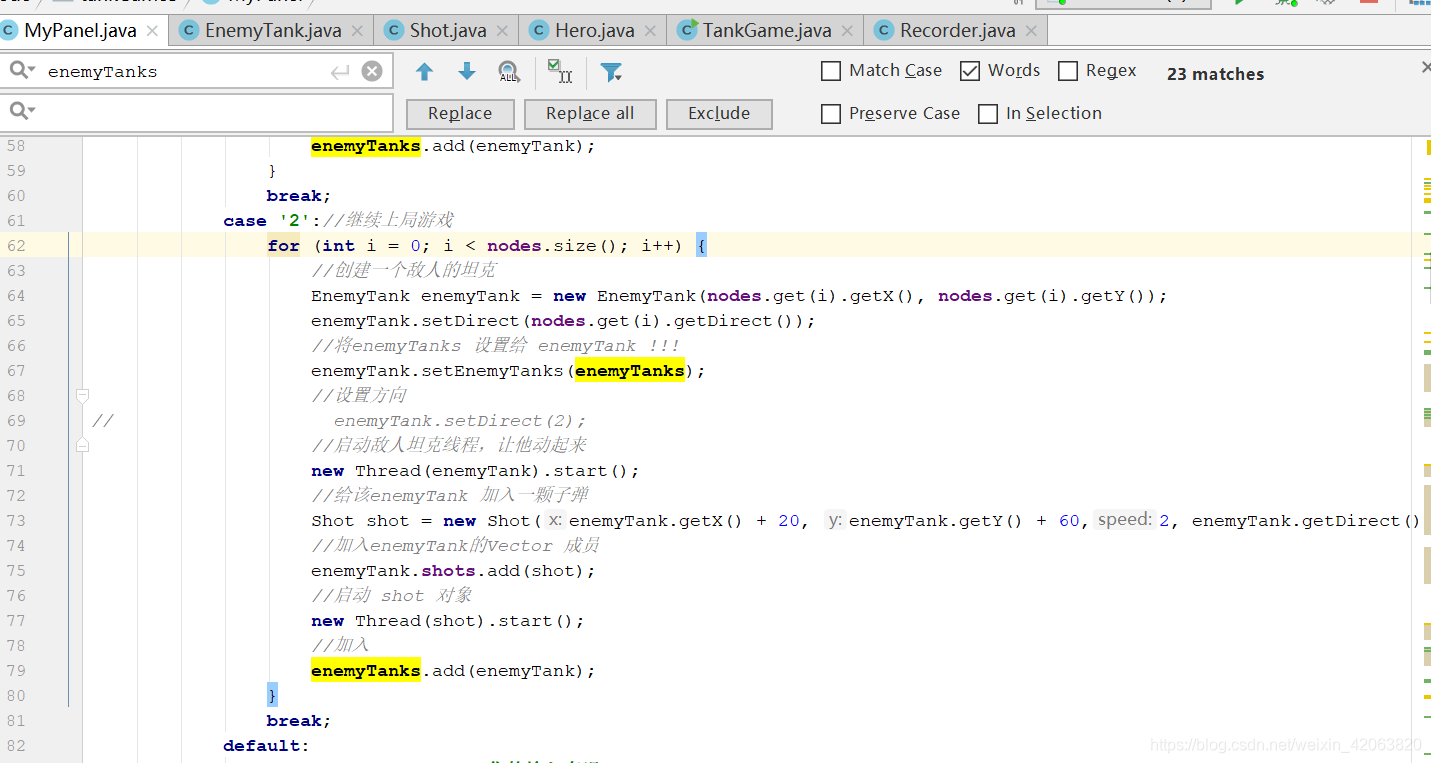Collapse the comment fold marker at line 68
The image size is (1431, 763).
pos(83,396)
